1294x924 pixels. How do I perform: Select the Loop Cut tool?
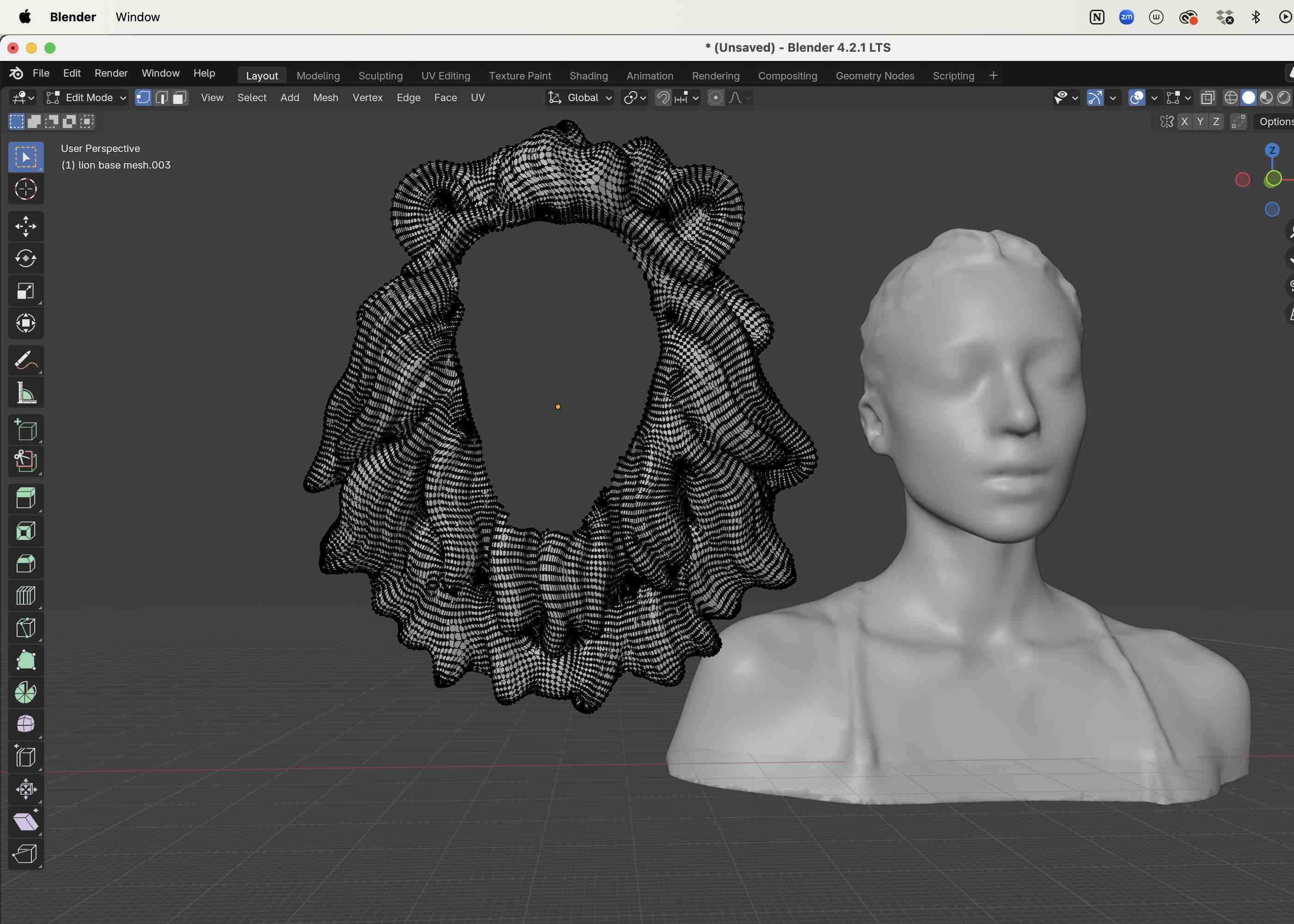click(25, 596)
